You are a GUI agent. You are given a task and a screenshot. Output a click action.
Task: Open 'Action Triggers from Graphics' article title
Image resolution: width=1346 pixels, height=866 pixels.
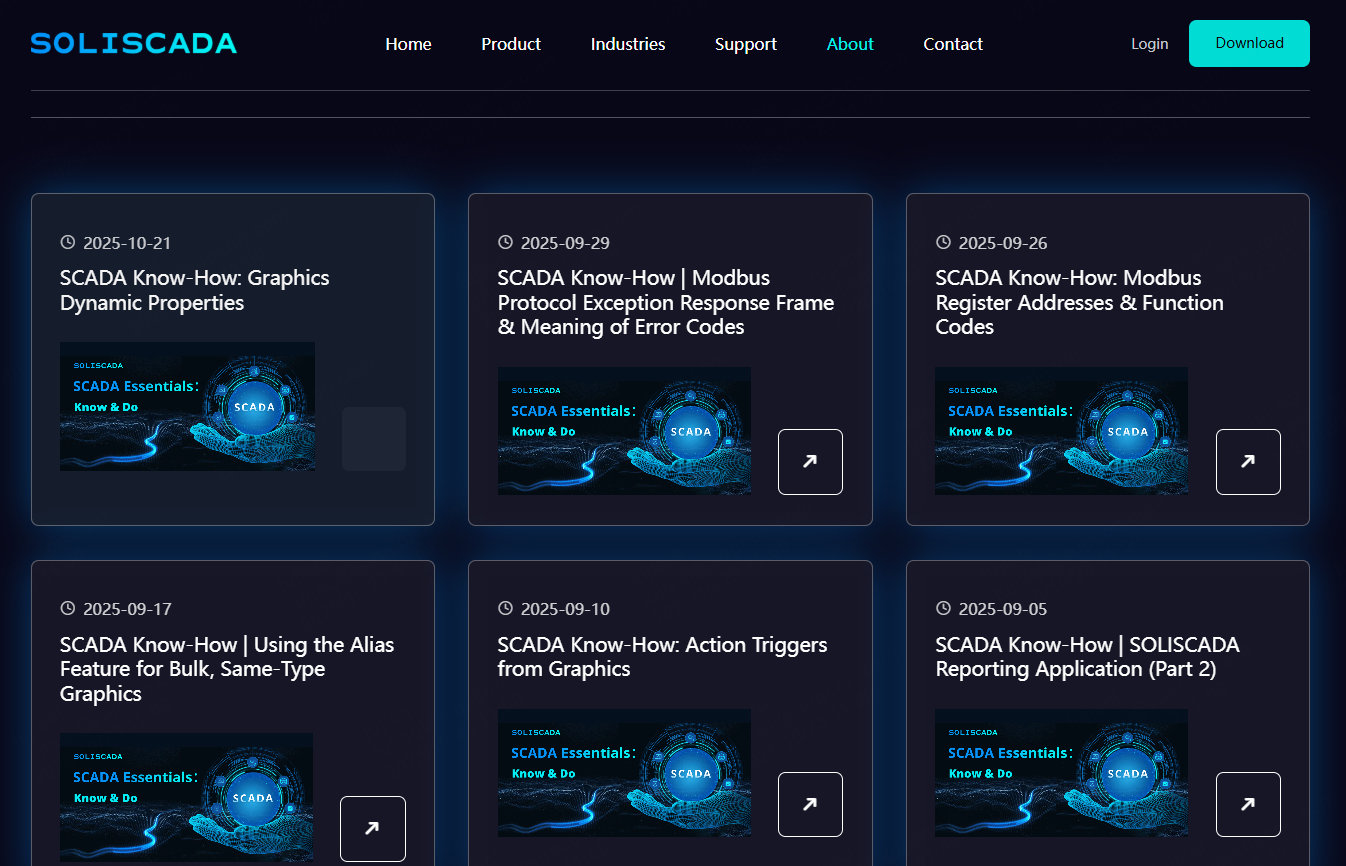(x=662, y=657)
